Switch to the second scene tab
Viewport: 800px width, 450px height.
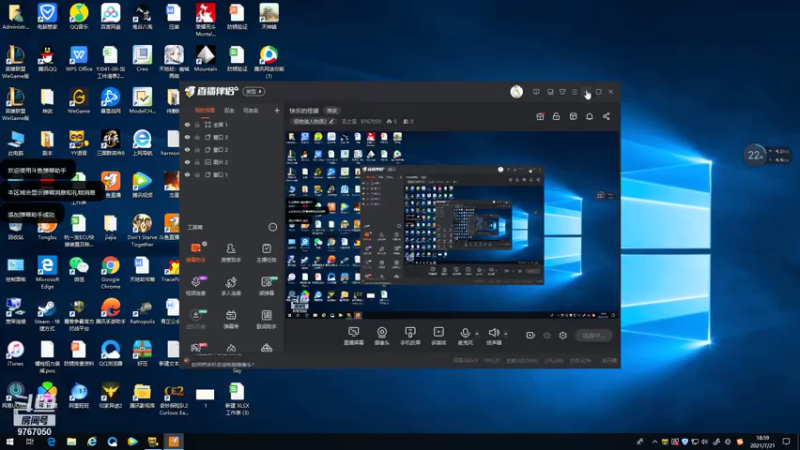point(229,110)
